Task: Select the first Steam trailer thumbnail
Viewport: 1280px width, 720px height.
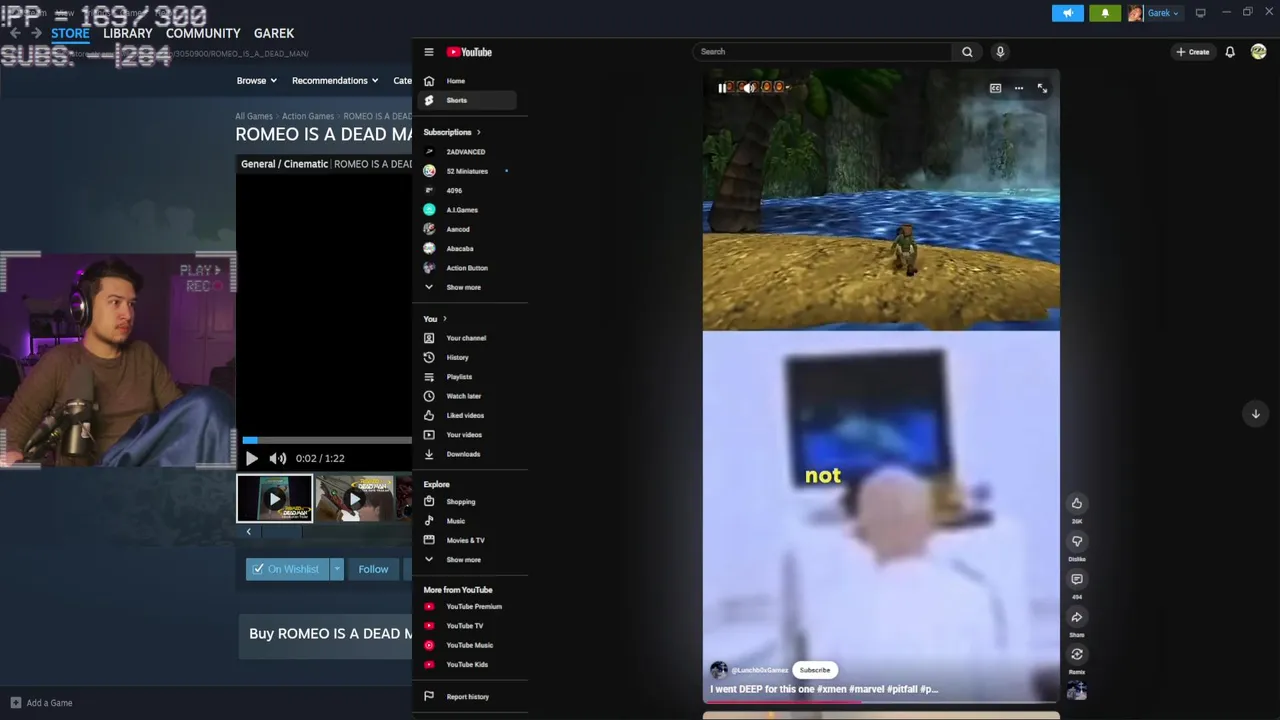Action: (x=274, y=499)
